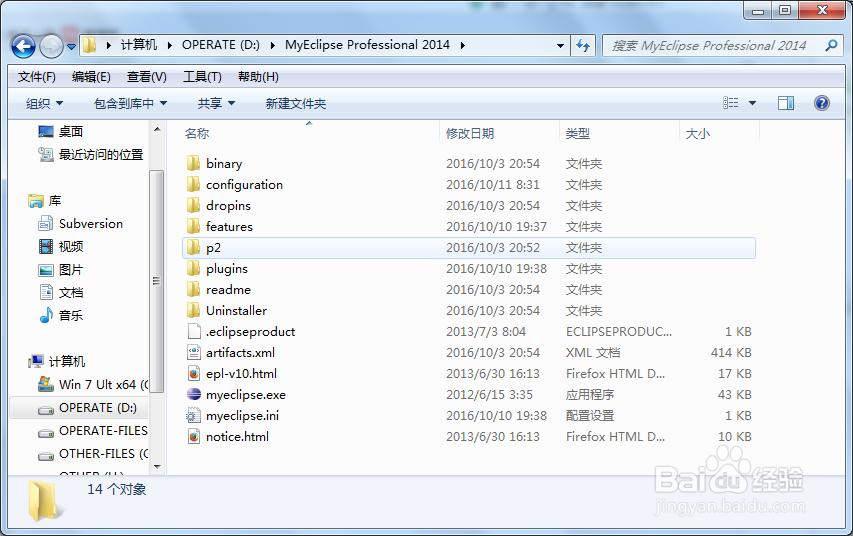Select OTHER-FILES drive in sidebar
The height and width of the screenshot is (536, 853).
tap(103, 453)
